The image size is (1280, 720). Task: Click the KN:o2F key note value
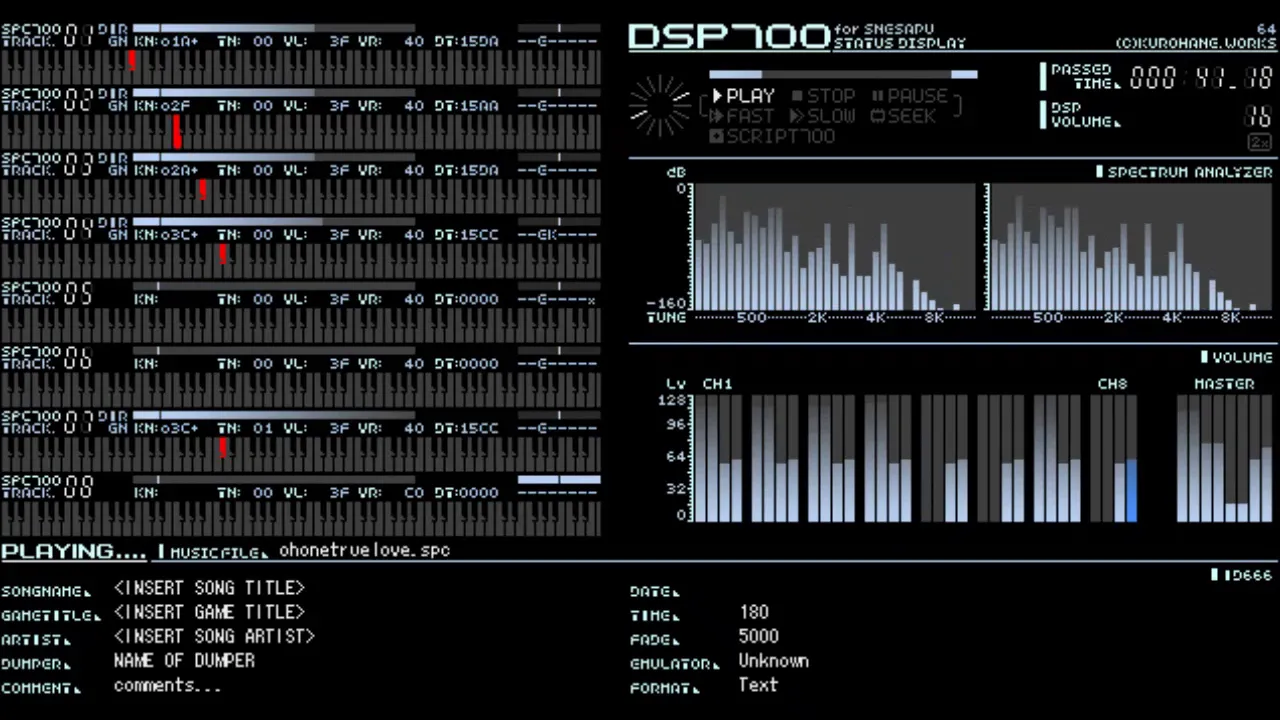click(162, 106)
